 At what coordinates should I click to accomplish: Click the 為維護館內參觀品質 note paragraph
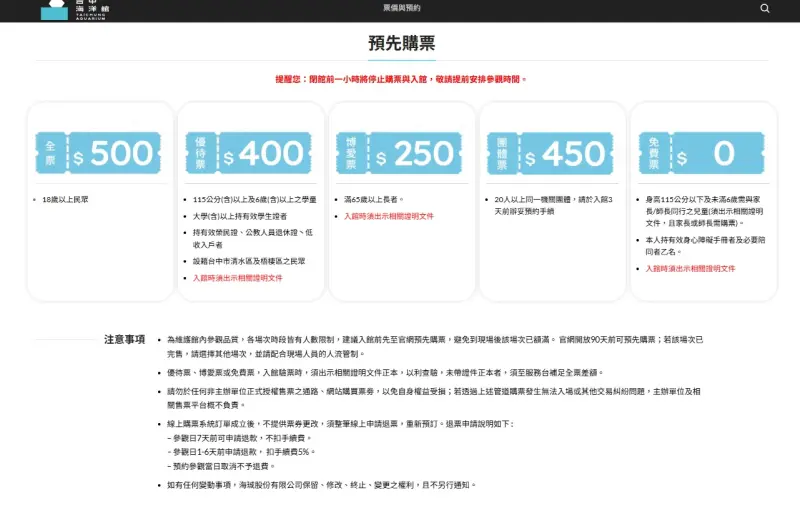(435, 347)
